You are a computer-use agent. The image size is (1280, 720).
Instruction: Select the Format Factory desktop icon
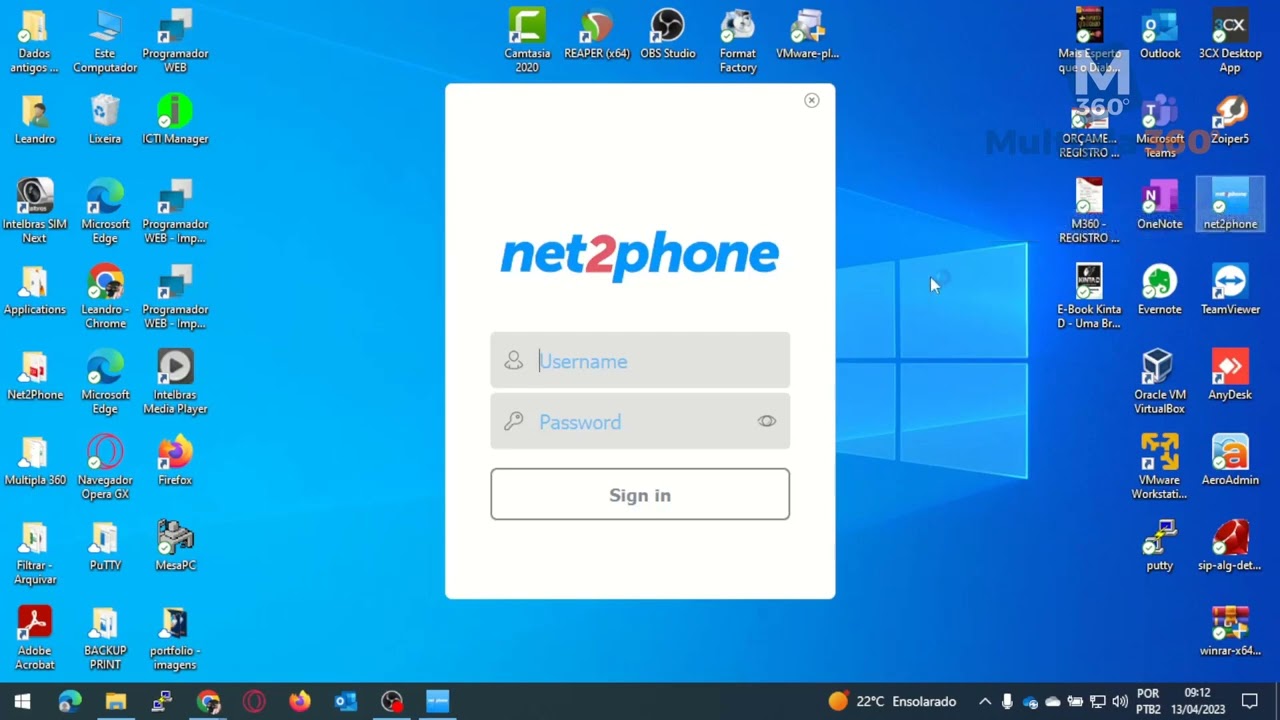[738, 41]
